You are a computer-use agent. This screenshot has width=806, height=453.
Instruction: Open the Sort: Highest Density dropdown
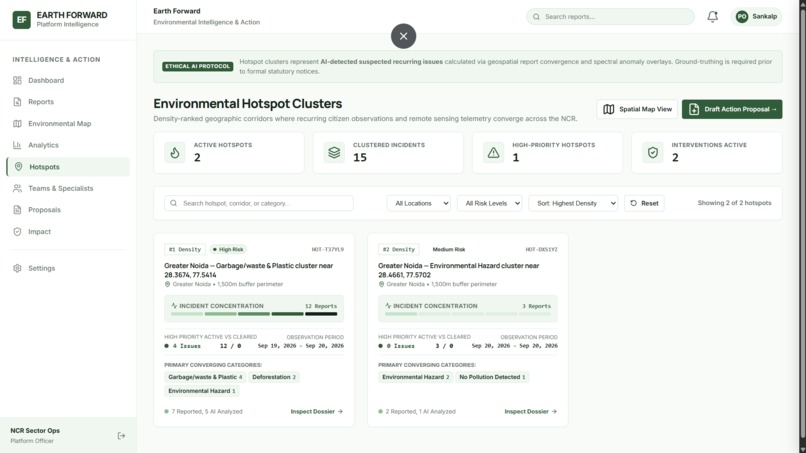tap(573, 203)
